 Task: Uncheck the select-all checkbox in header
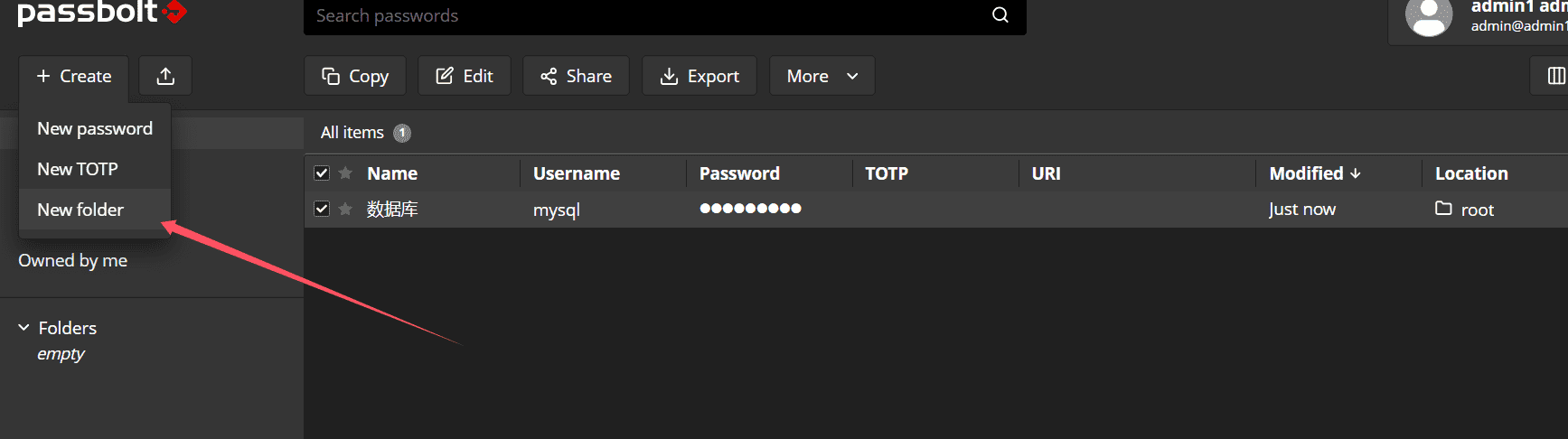coord(322,173)
